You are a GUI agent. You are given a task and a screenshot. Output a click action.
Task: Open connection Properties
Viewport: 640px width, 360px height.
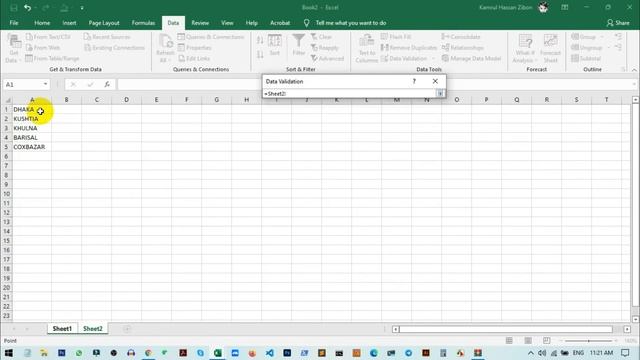[195, 48]
